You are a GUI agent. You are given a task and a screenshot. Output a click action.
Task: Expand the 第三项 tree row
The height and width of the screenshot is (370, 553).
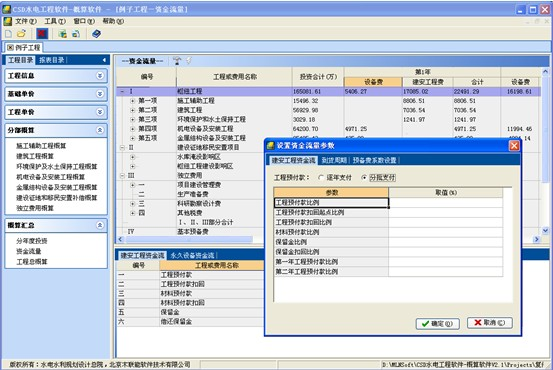(133, 120)
